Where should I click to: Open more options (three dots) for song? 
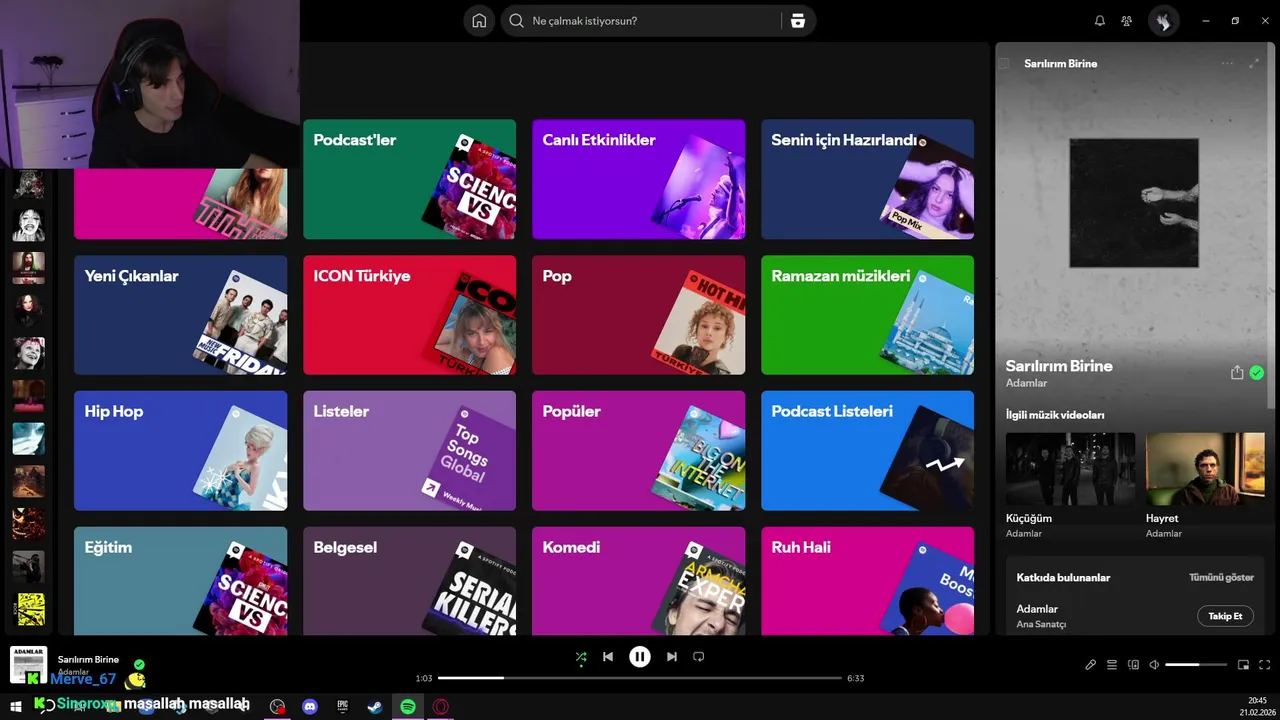[1227, 63]
